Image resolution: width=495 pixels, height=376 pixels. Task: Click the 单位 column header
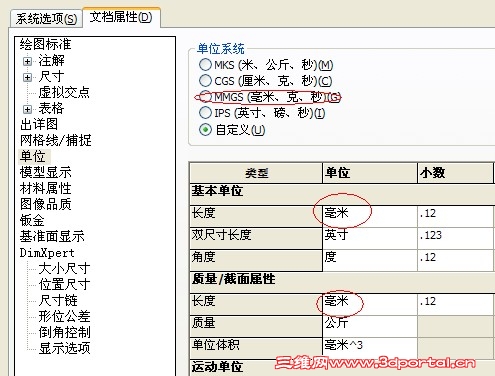[370, 173]
